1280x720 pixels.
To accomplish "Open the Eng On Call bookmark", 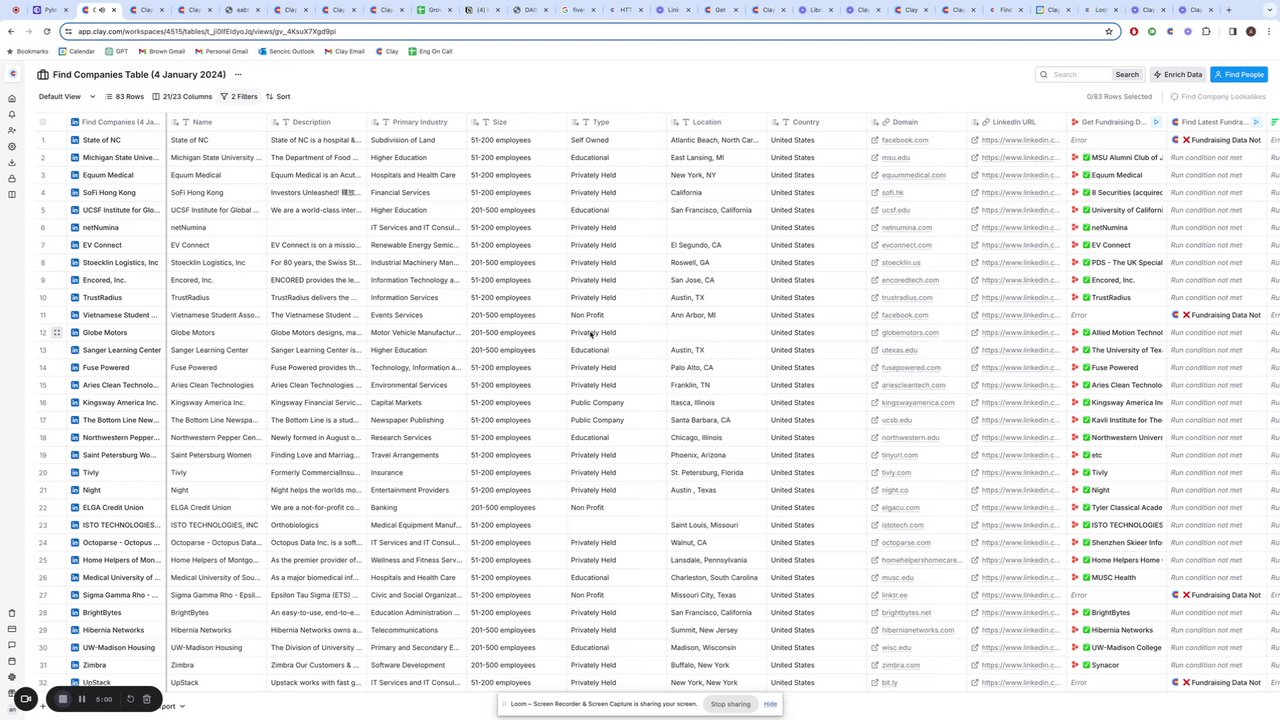I will pyautogui.click(x=430, y=51).
